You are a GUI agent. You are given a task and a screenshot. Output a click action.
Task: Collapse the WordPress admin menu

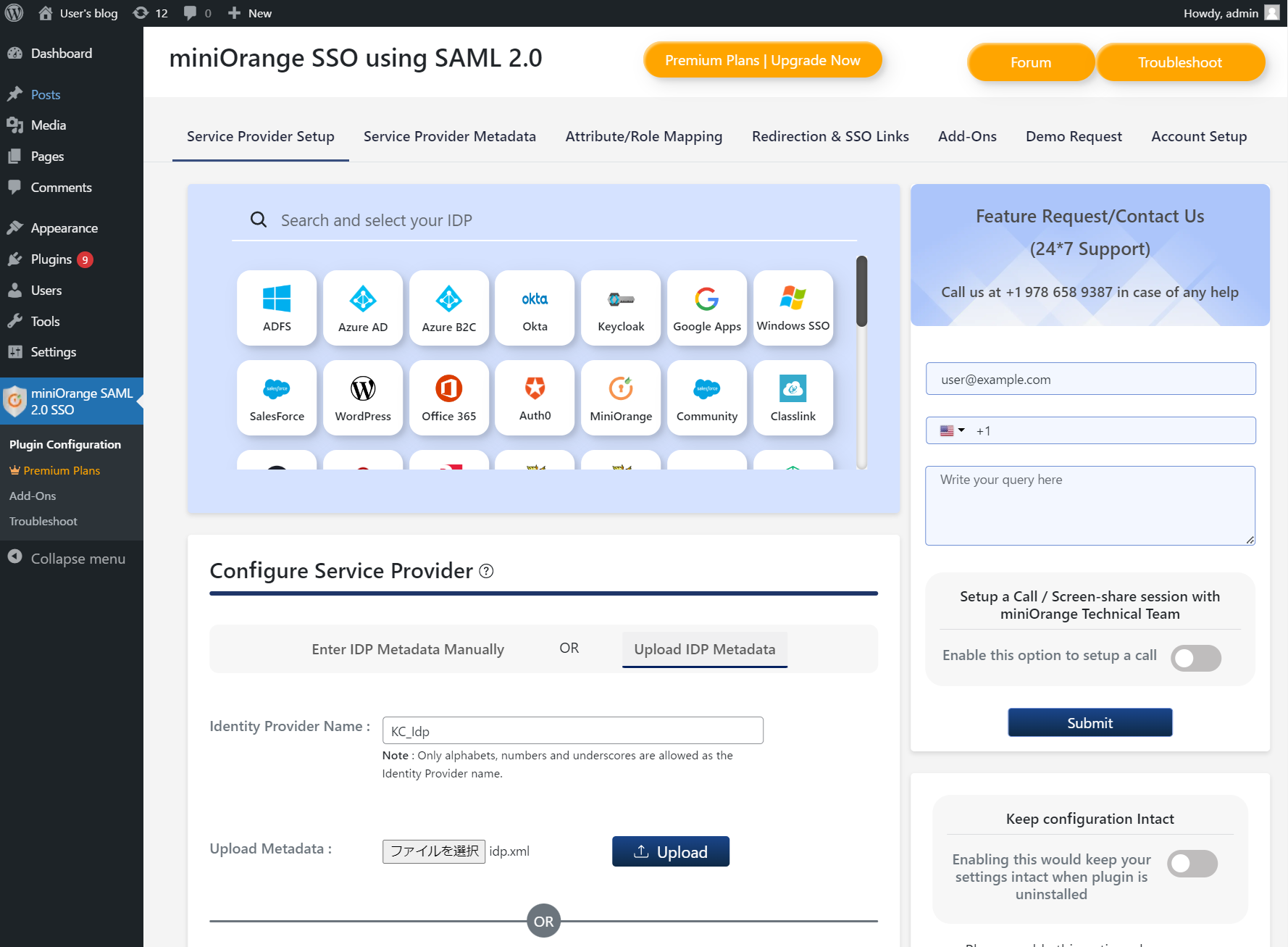click(x=67, y=559)
